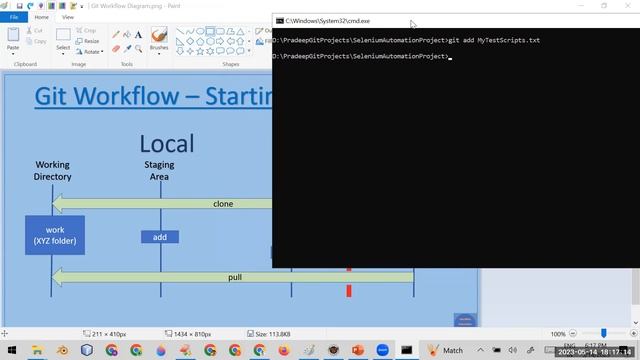Select the Magnifier tool
The width and height of the screenshot is (640, 360).
point(138,49)
